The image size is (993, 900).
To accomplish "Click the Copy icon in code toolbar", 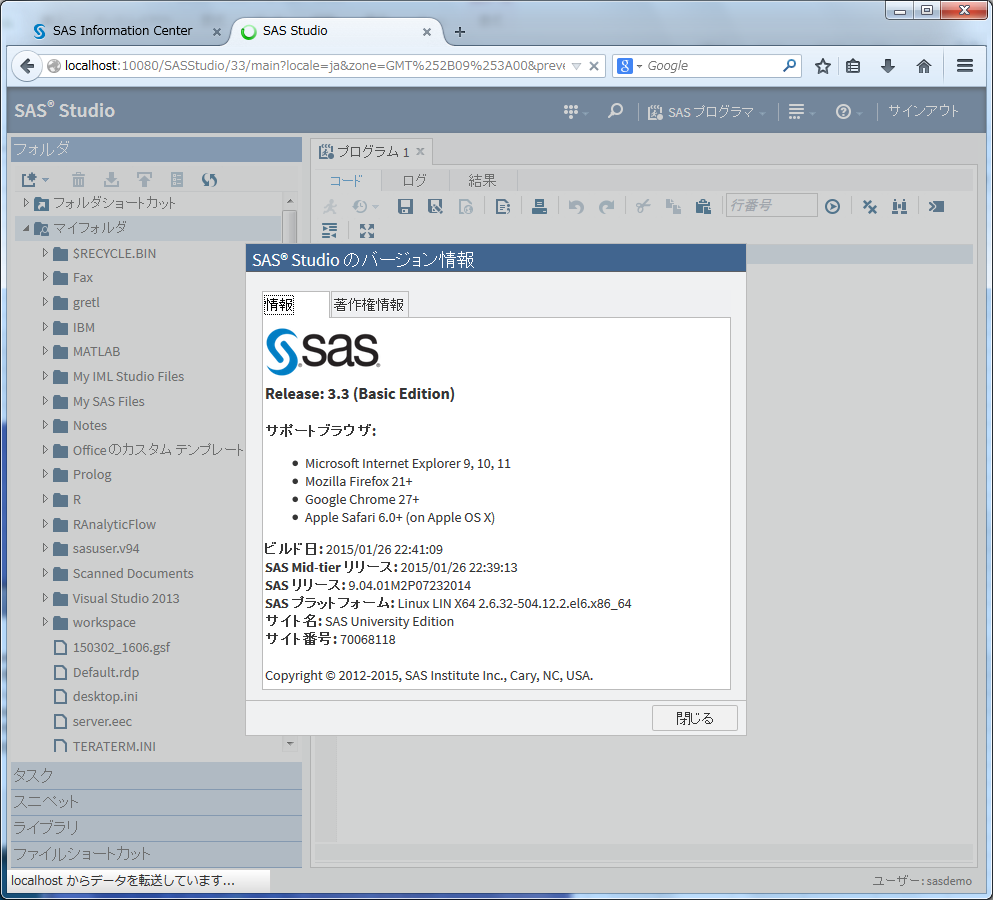I will [673, 206].
